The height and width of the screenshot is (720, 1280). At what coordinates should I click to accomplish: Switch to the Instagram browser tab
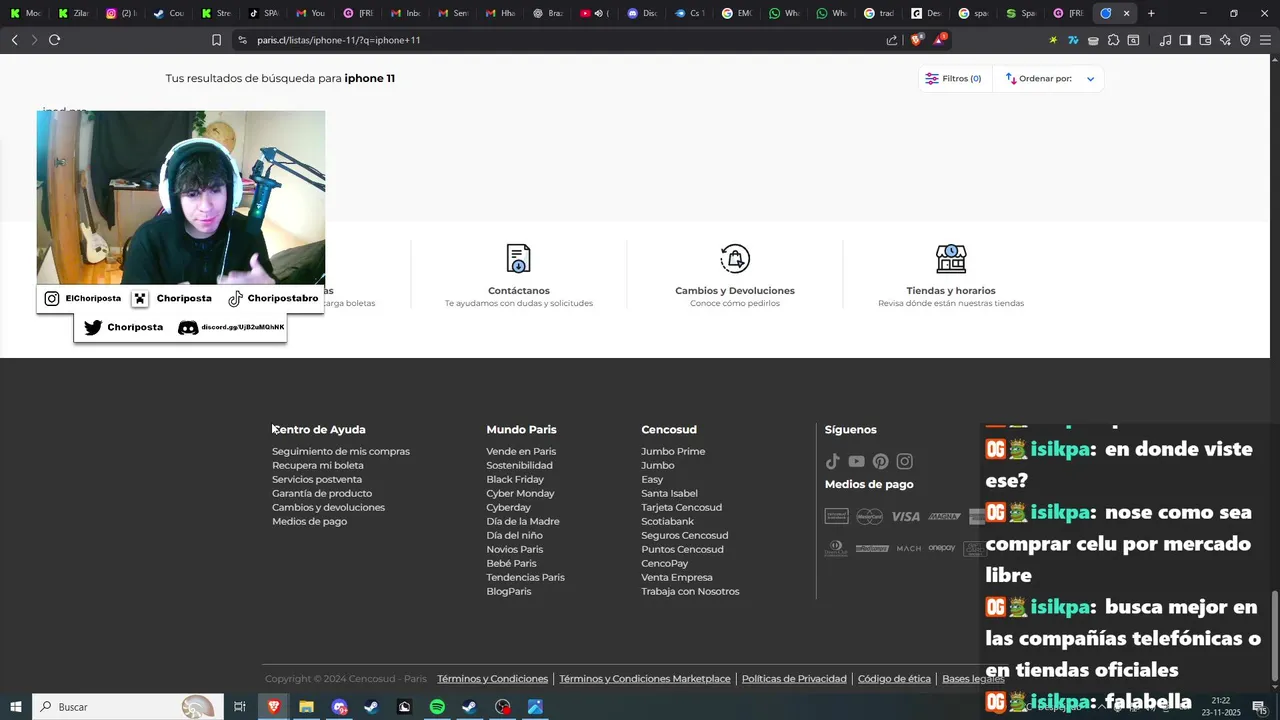click(x=120, y=13)
